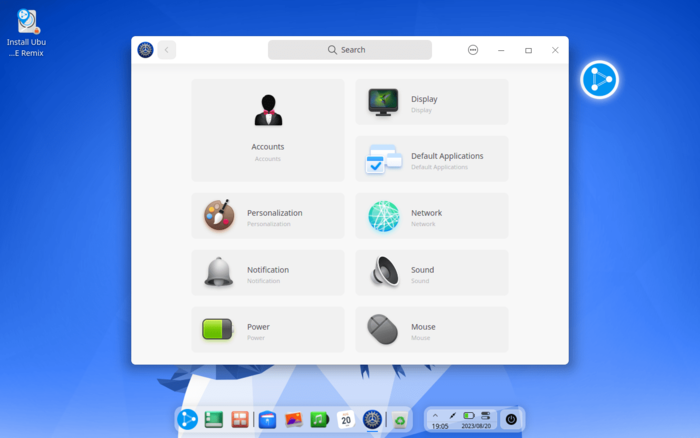Open Display settings monitor icon
700x438 pixels.
click(383, 102)
